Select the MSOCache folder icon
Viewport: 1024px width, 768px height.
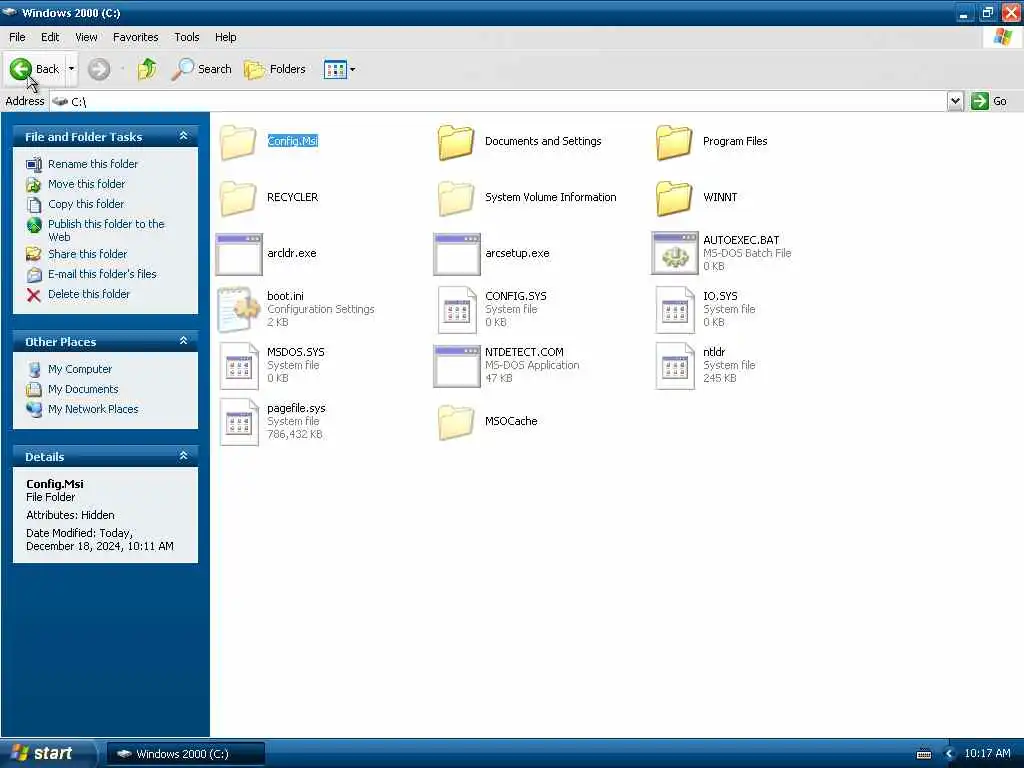point(456,422)
